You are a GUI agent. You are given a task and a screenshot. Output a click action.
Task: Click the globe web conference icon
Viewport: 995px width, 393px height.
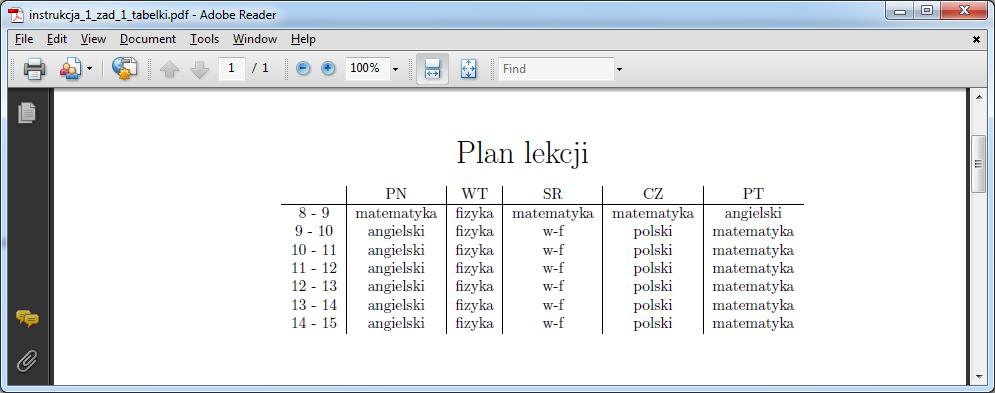click(x=124, y=69)
